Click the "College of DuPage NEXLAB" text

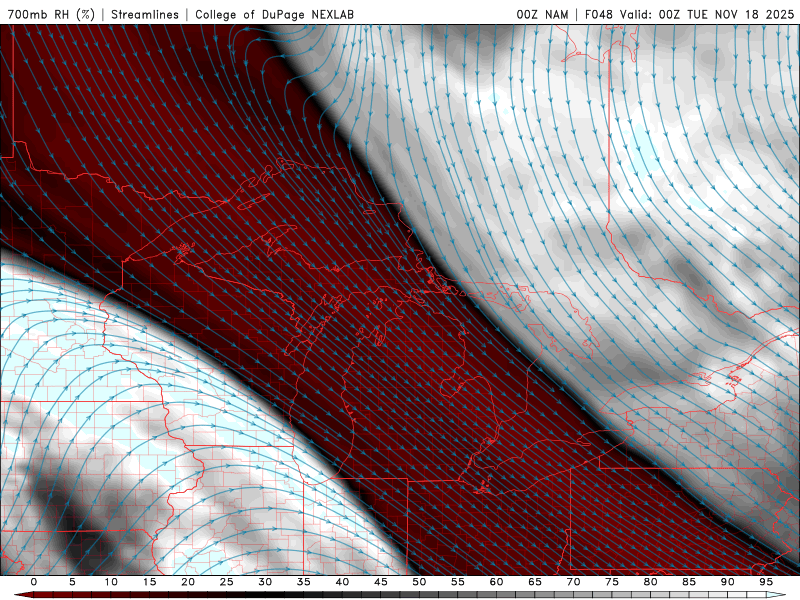pos(274,14)
